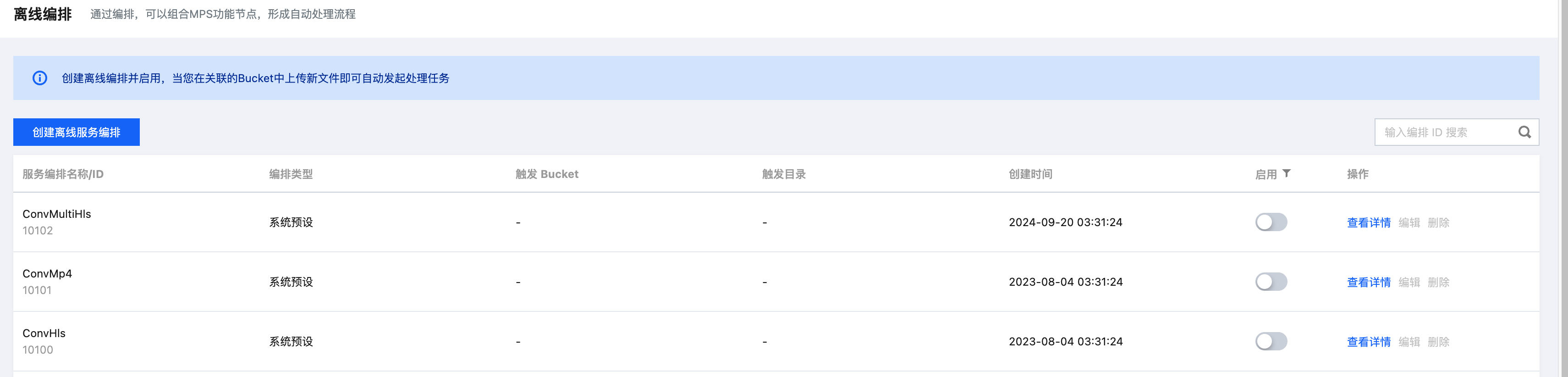This screenshot has height=377, width=1568.
Task: View details for ConvMultiHls
Action: (x=1368, y=223)
